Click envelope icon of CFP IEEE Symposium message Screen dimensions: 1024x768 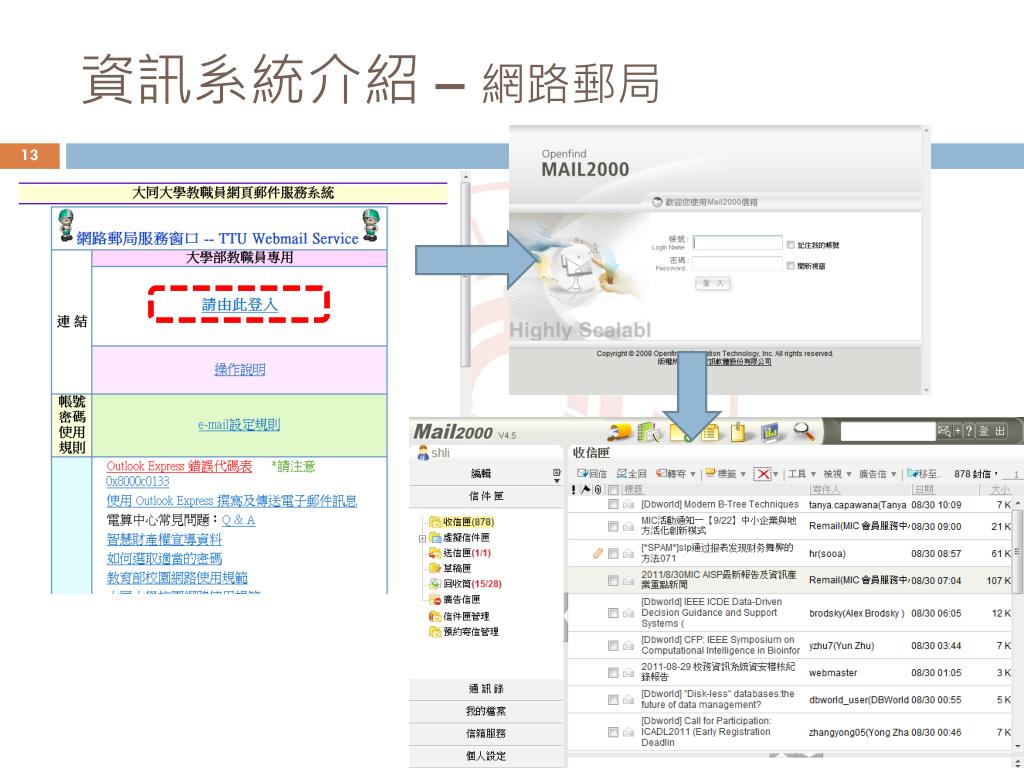click(x=628, y=645)
